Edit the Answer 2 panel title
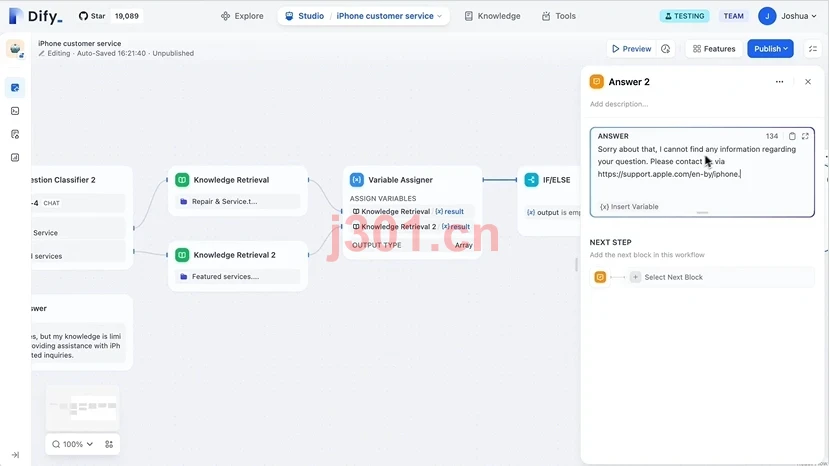The width and height of the screenshot is (830, 466). (629, 82)
